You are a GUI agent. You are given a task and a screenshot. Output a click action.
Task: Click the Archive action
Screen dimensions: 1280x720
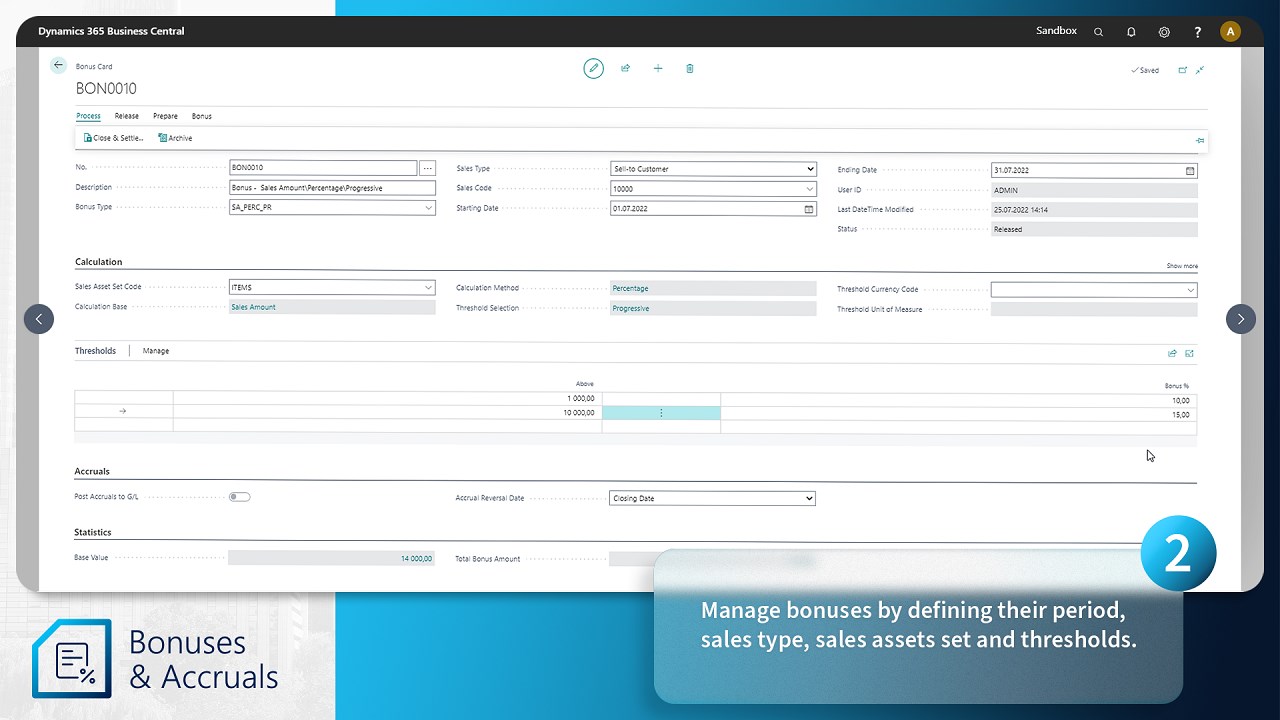pyautogui.click(x=175, y=138)
